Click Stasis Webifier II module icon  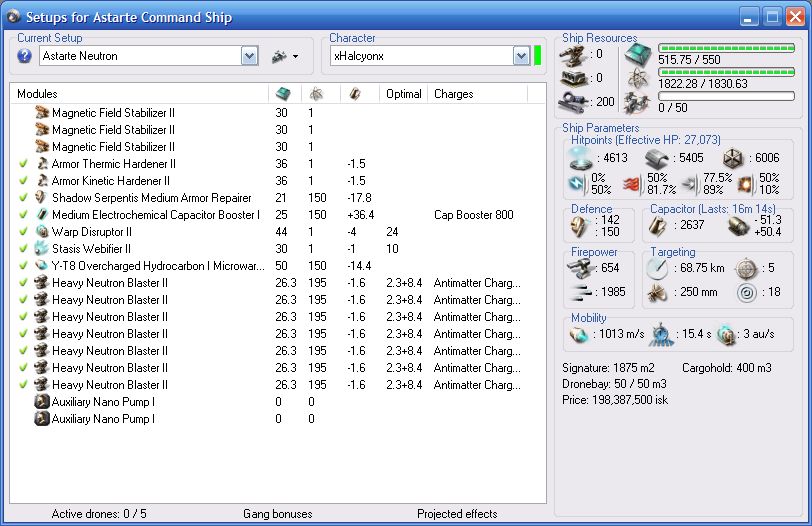pyautogui.click(x=41, y=249)
